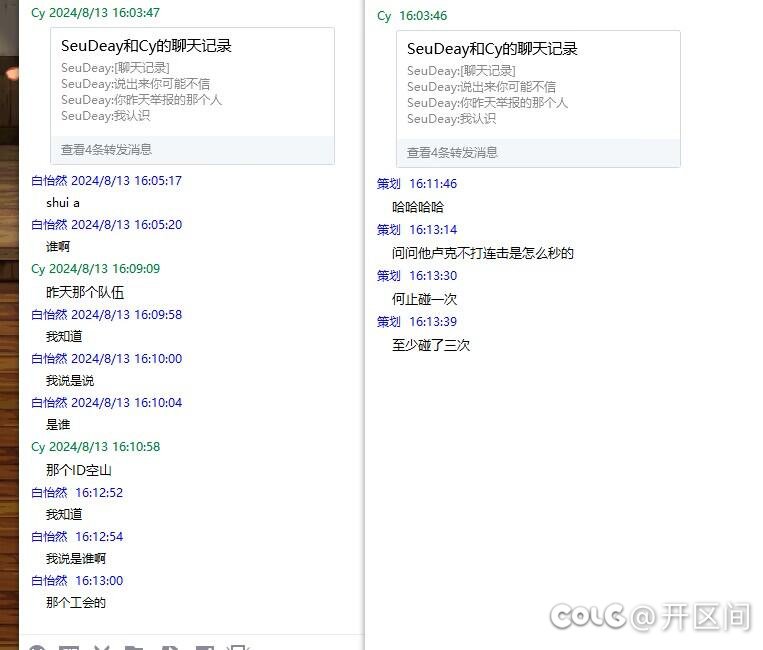
Task: Click the GIF icon beside the emoji icon
Action: point(68,647)
